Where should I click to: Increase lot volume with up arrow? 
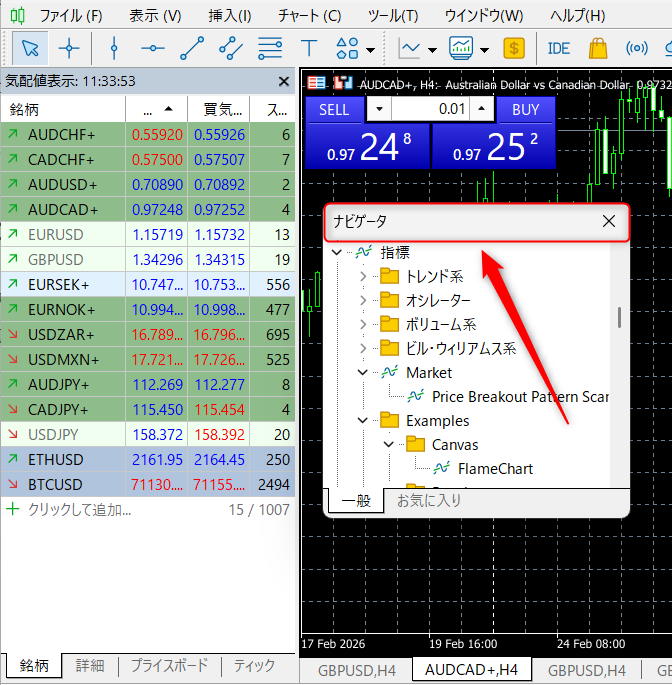tap(482, 110)
